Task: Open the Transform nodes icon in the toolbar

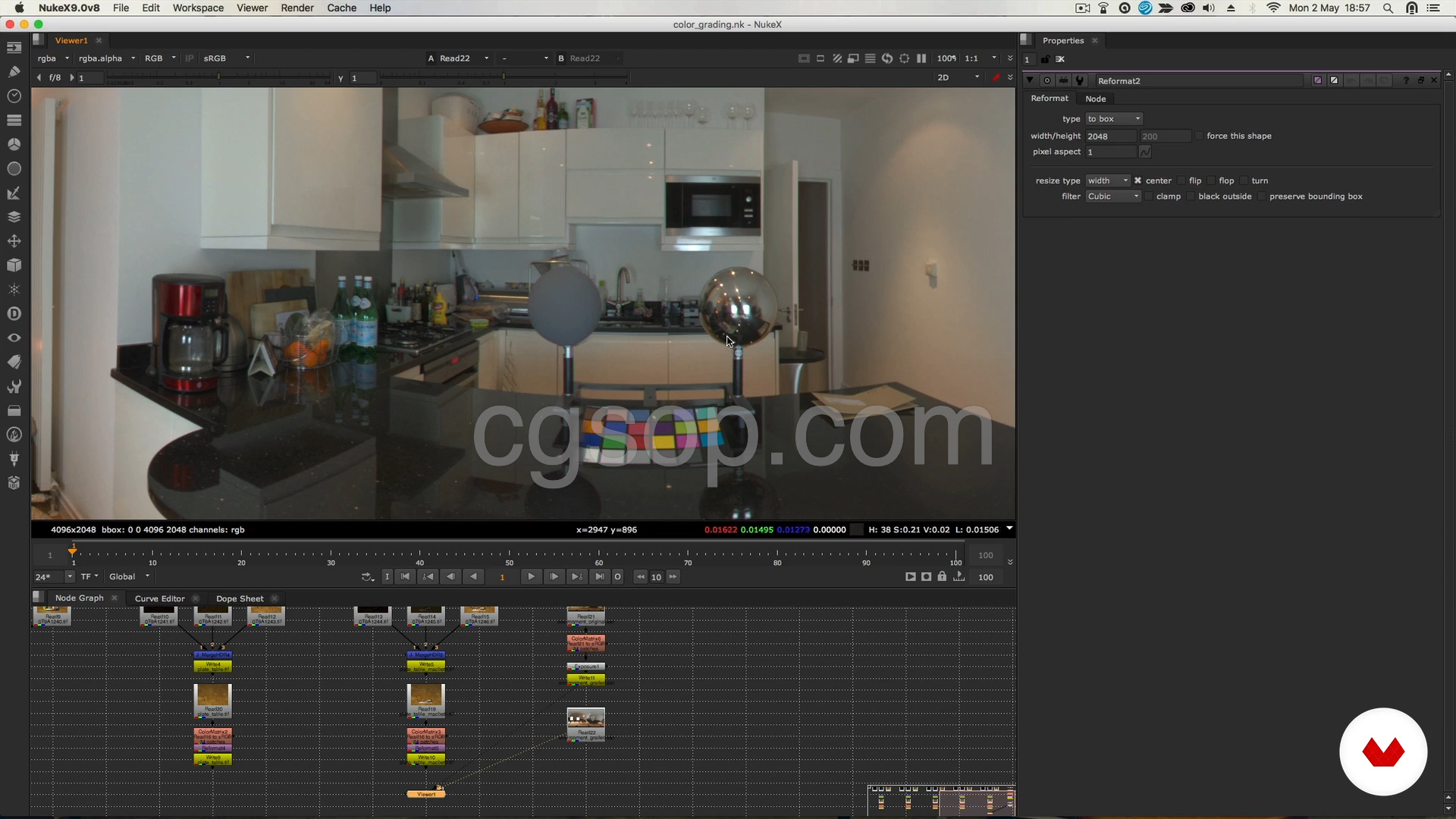Action: coord(14,241)
